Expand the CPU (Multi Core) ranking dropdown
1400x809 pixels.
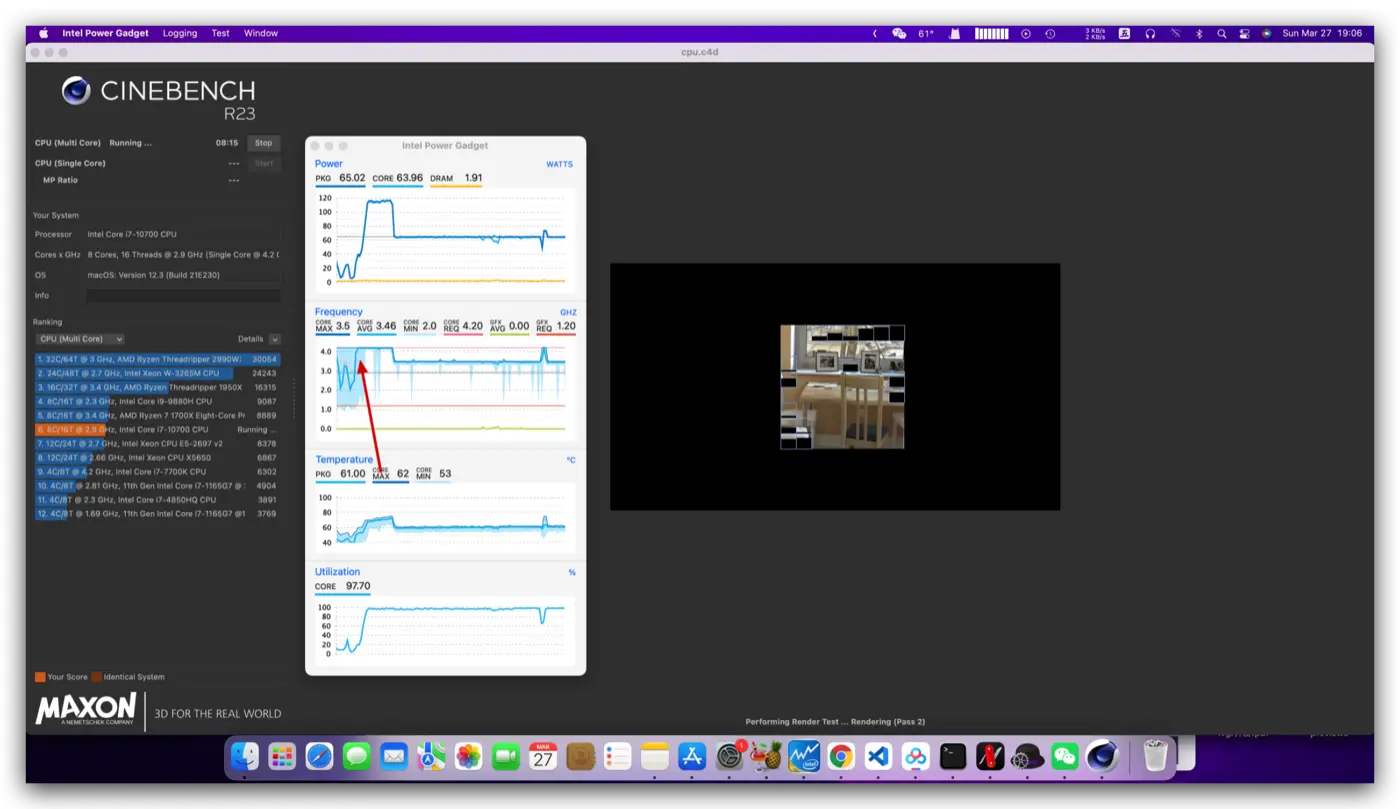click(x=79, y=339)
